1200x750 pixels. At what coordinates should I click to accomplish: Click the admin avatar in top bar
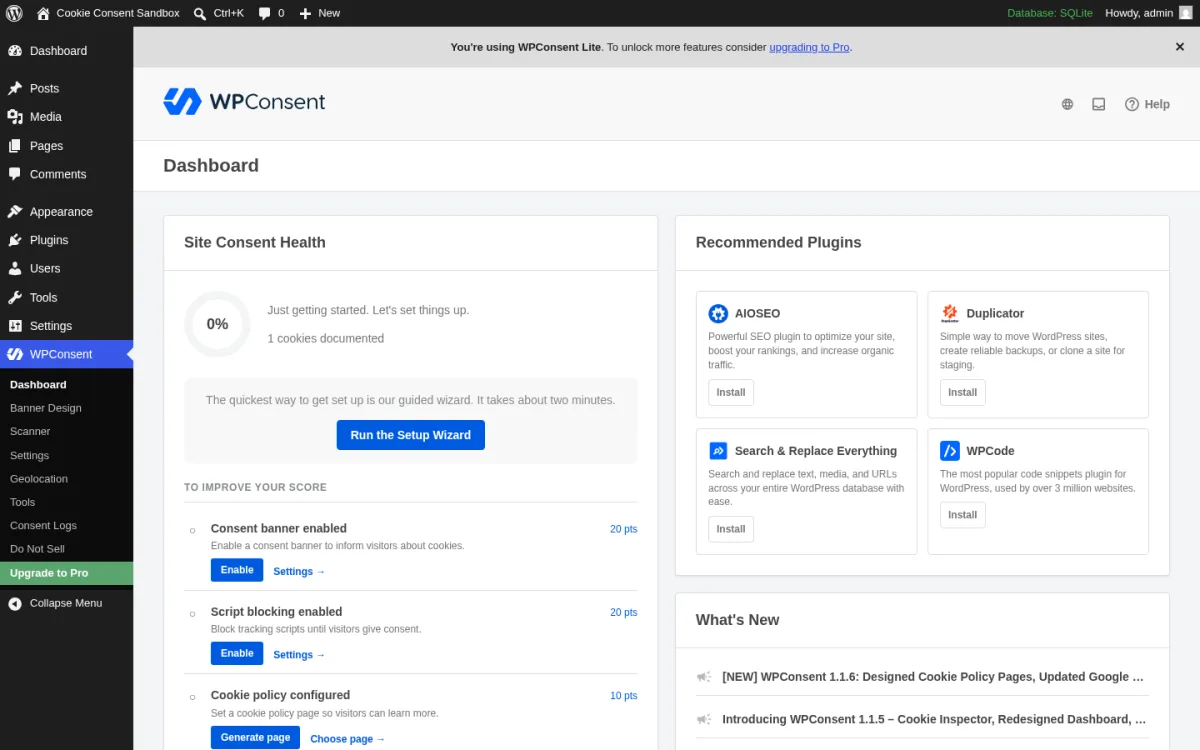click(x=1186, y=13)
